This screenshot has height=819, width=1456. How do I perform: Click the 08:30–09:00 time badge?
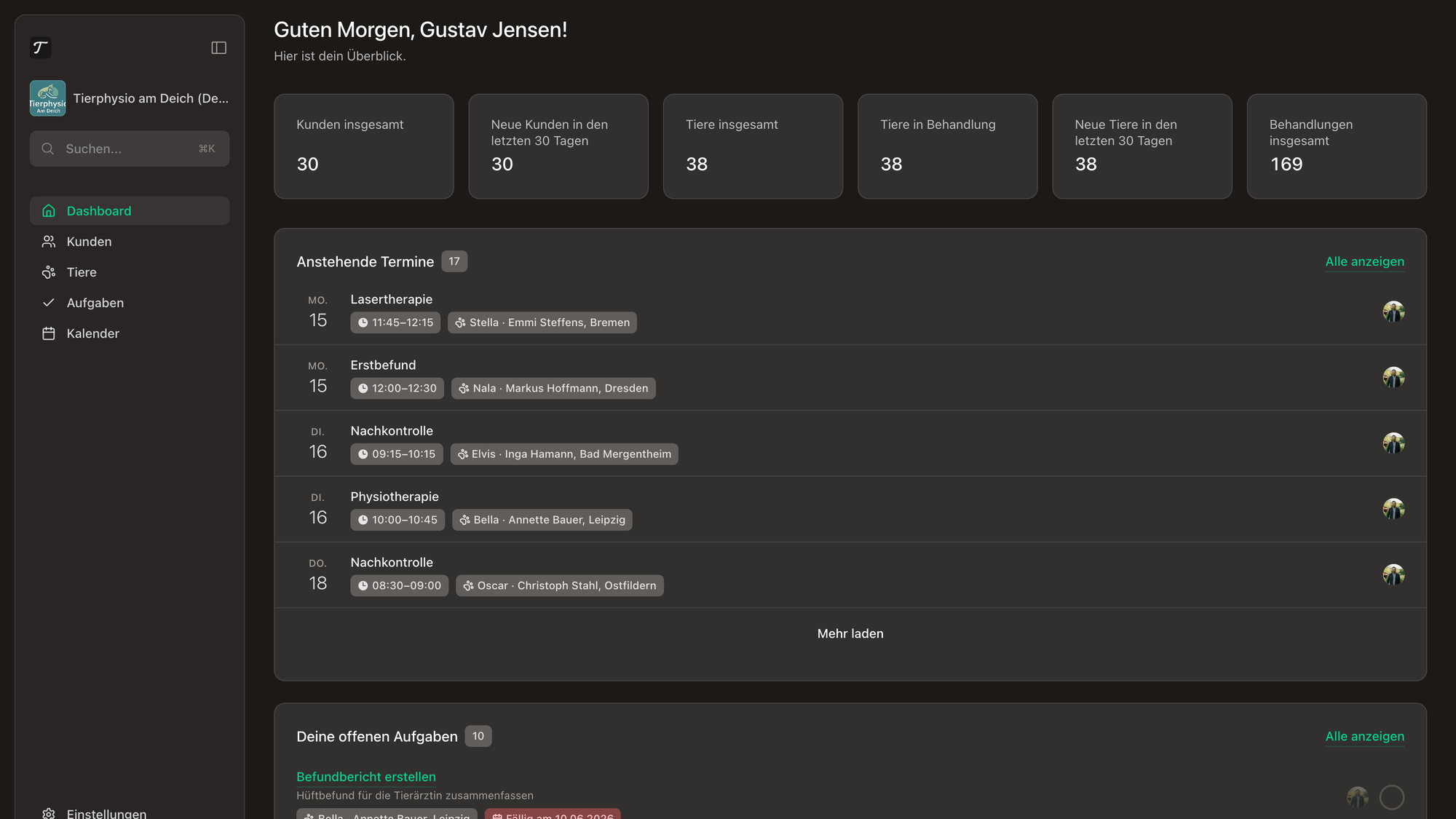click(x=399, y=585)
